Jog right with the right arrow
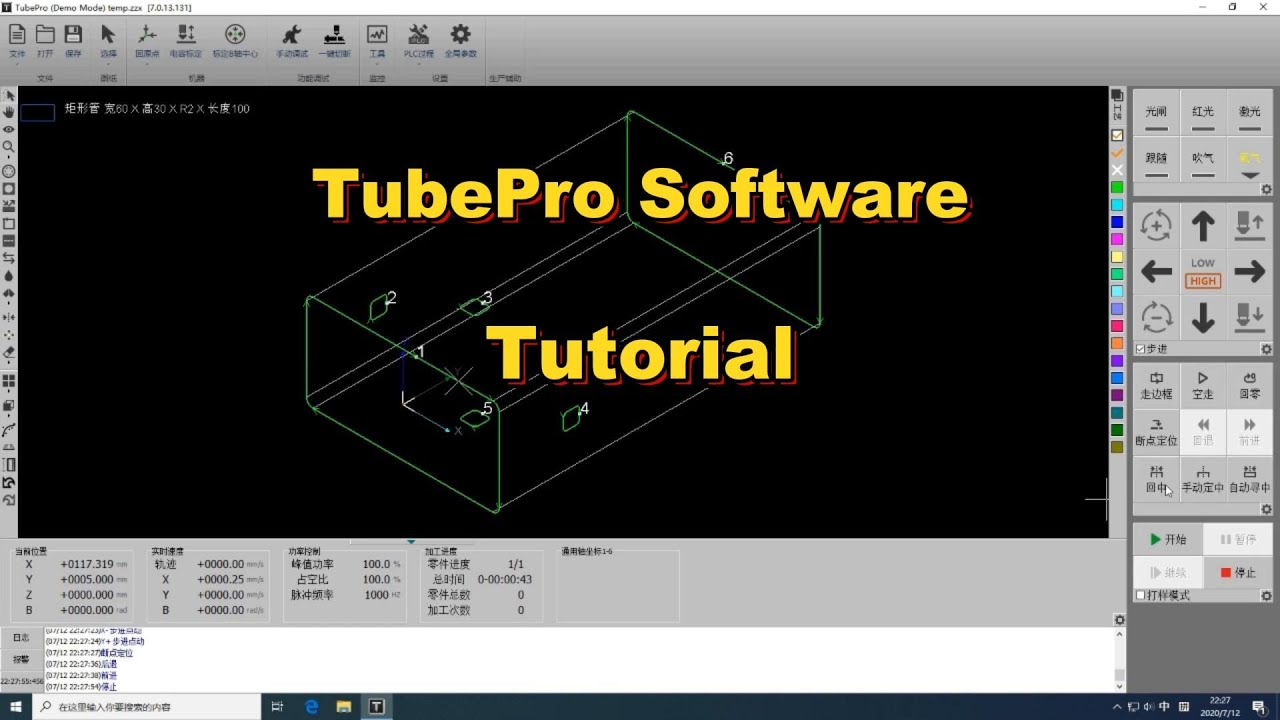The height and width of the screenshot is (720, 1280). tap(1249, 271)
